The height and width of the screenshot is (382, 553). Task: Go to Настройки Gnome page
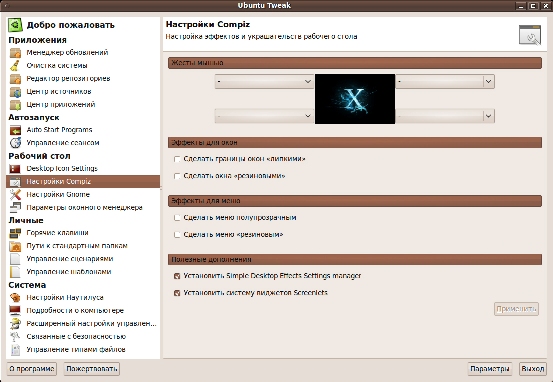point(58,195)
